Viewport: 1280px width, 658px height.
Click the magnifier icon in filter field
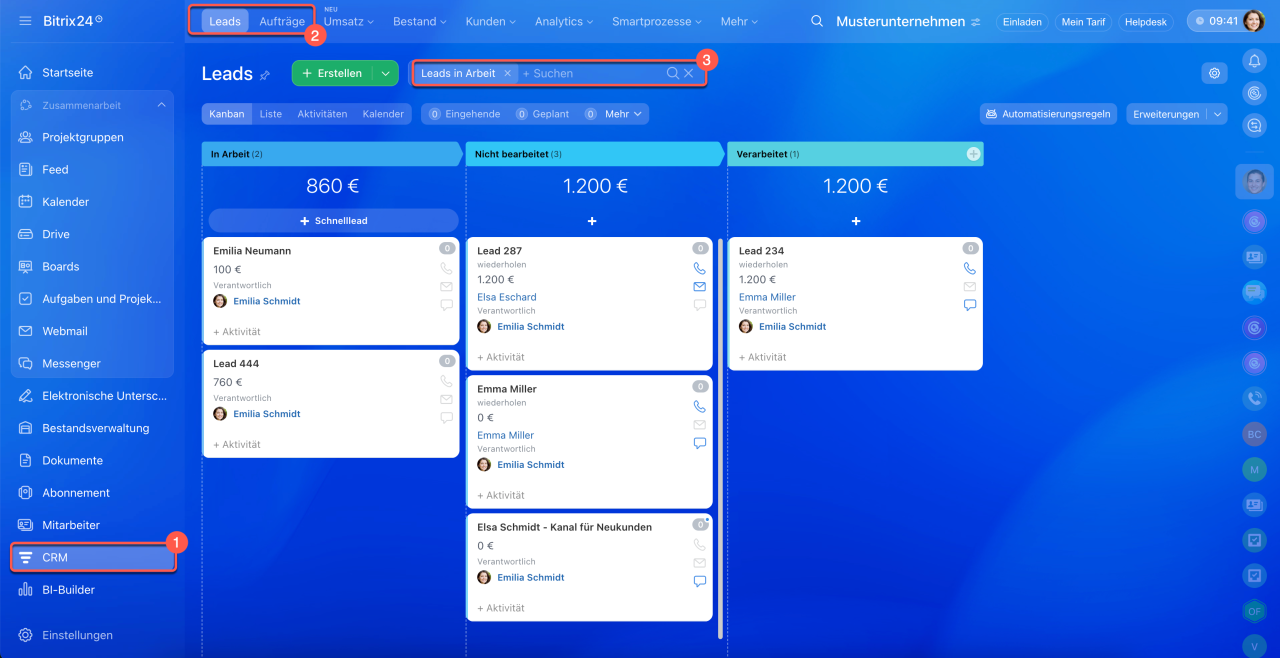[x=673, y=73]
